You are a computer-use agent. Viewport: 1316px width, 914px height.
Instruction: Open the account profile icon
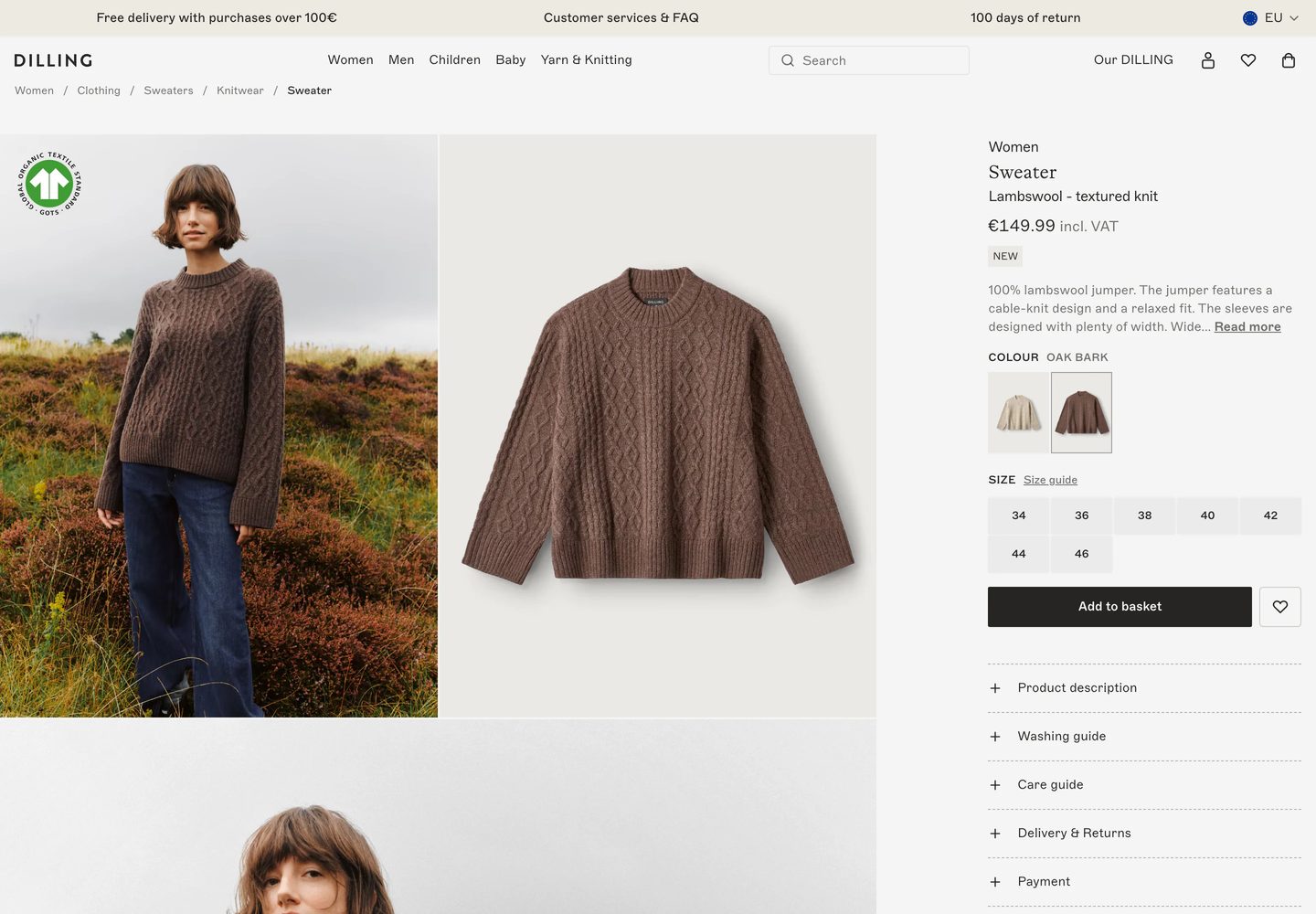click(x=1208, y=60)
